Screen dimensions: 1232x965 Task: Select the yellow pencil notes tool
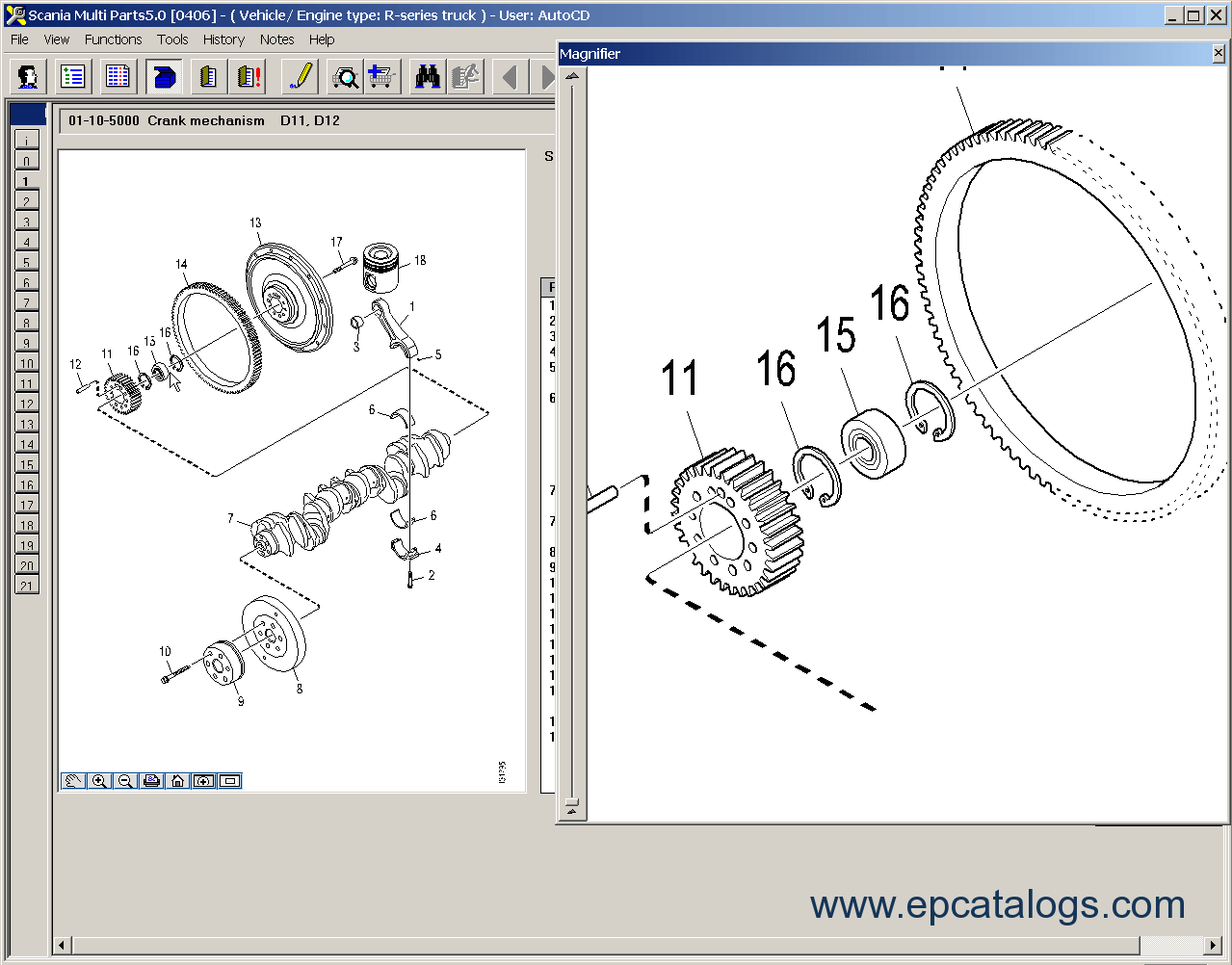click(301, 77)
